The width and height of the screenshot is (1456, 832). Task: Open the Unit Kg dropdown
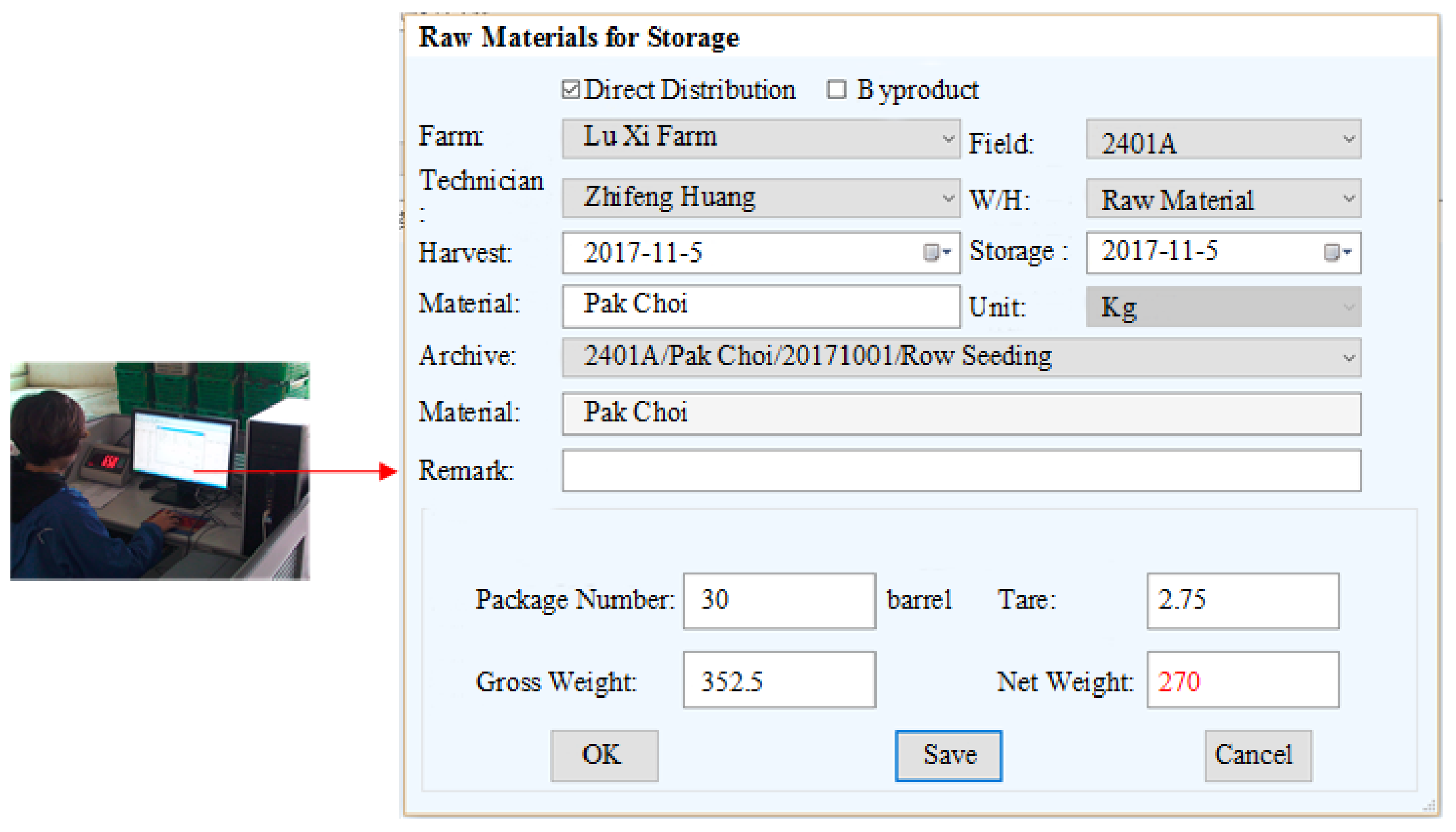(x=1348, y=307)
